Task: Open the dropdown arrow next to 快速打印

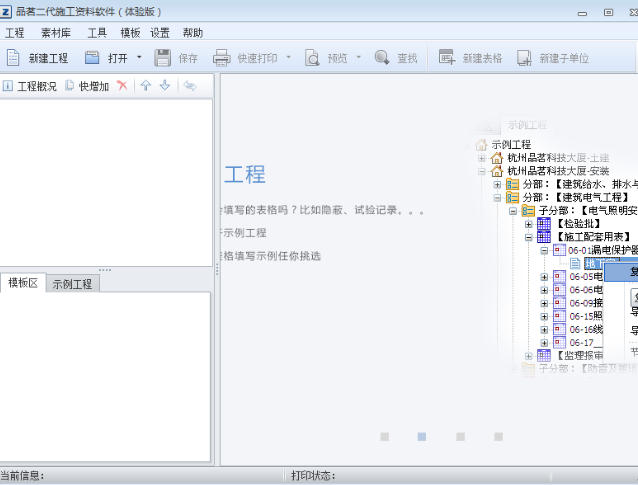Action: pos(289,58)
